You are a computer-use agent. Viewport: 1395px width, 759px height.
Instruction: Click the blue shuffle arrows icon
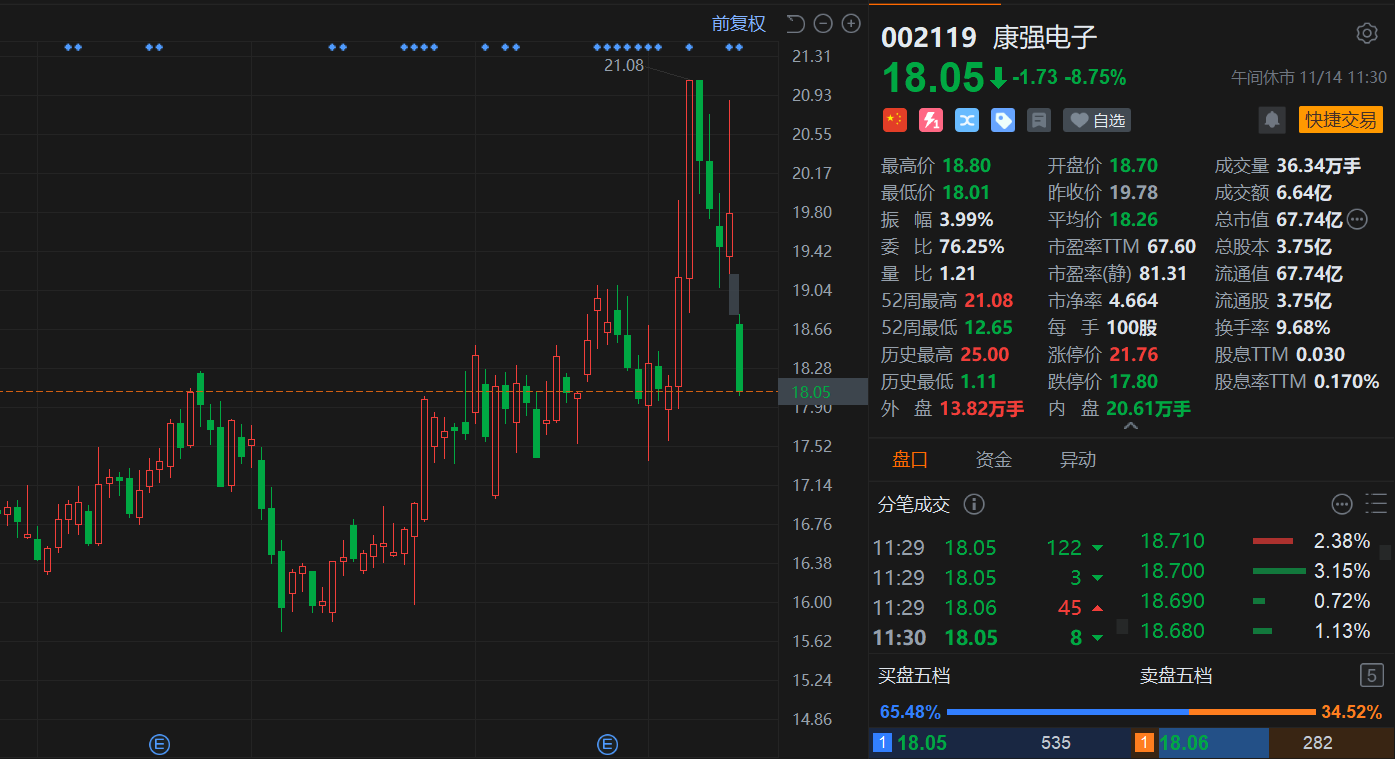tap(967, 120)
